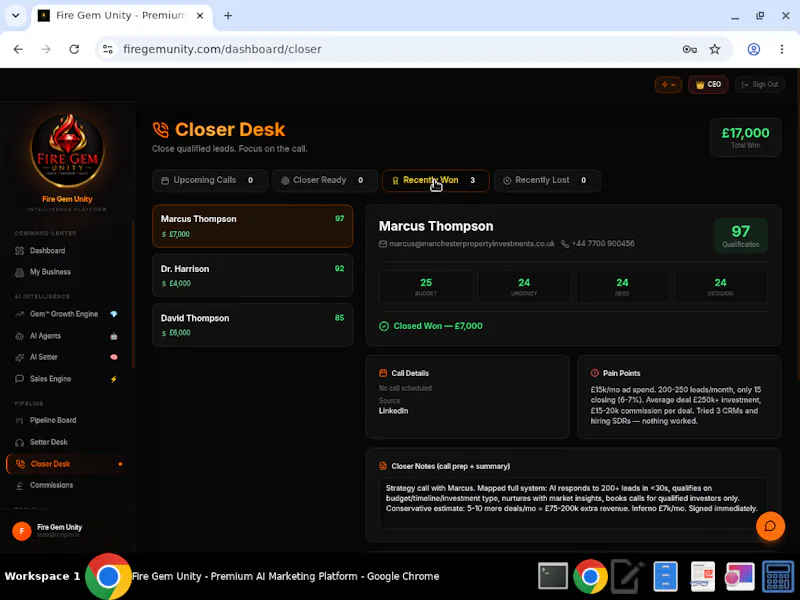
Task: Open the tab search dropdown arrow
Action: tap(16, 15)
